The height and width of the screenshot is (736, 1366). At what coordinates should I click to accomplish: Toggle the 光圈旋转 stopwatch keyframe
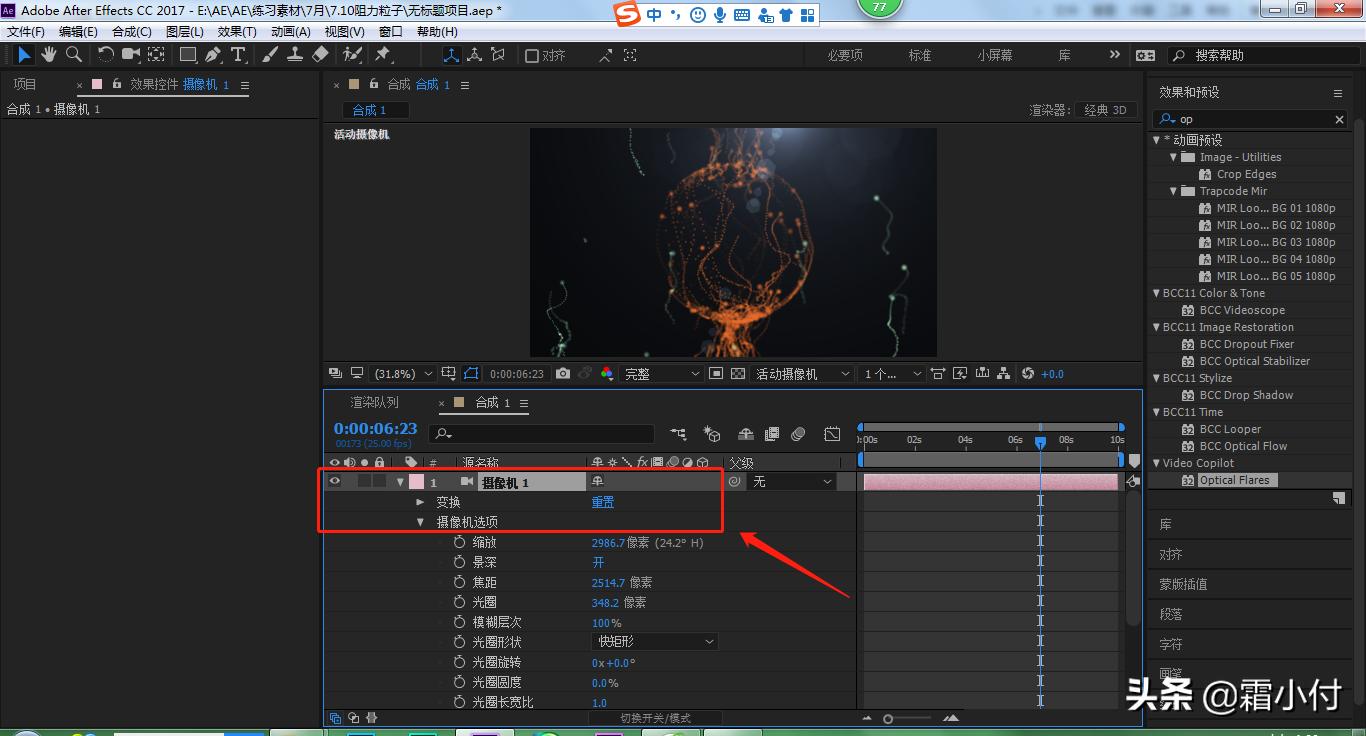point(460,662)
